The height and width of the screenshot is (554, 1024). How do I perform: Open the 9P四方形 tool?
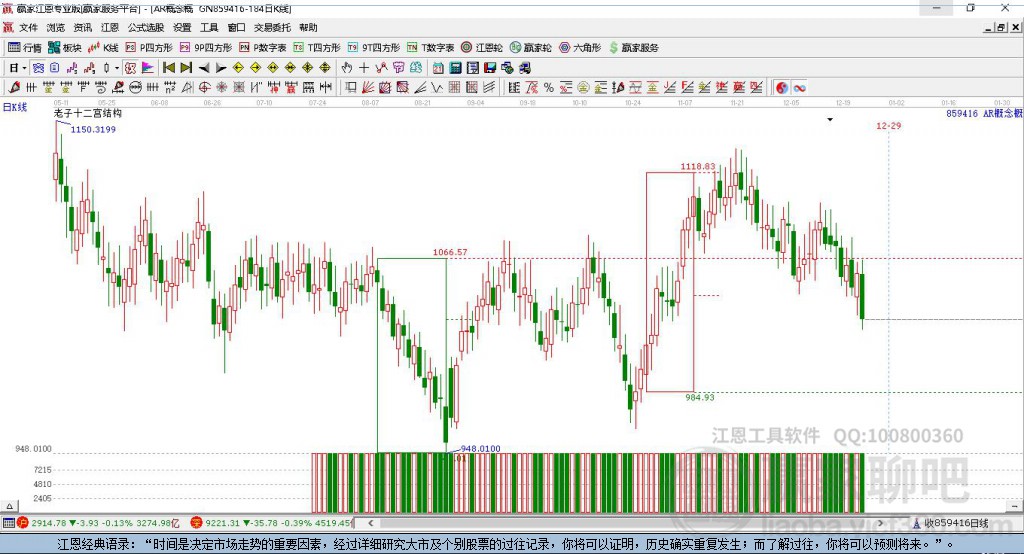click(x=205, y=48)
